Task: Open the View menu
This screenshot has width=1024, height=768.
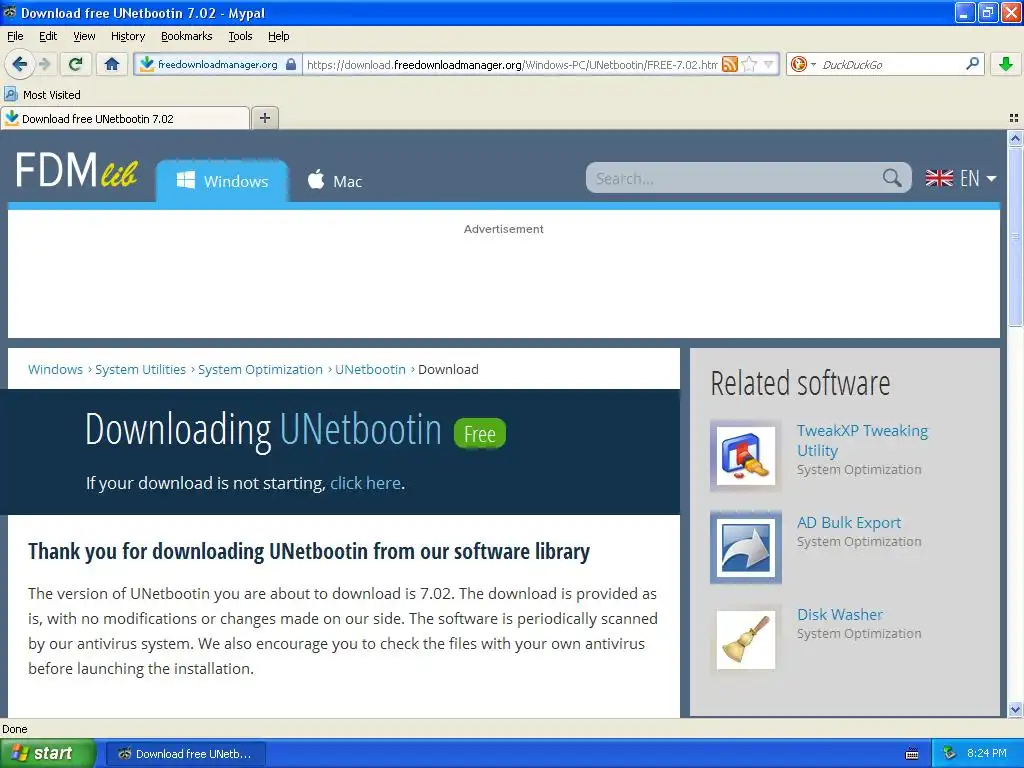Action: click(x=84, y=36)
